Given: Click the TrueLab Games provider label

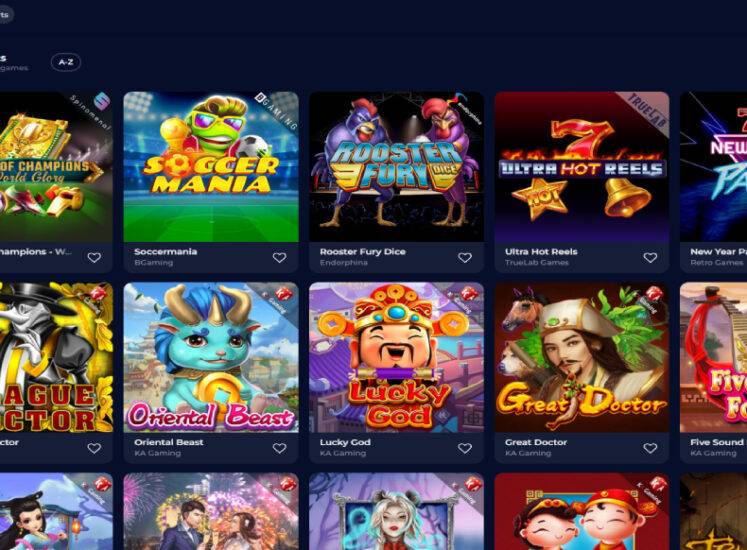Looking at the screenshot, I should [x=537, y=263].
